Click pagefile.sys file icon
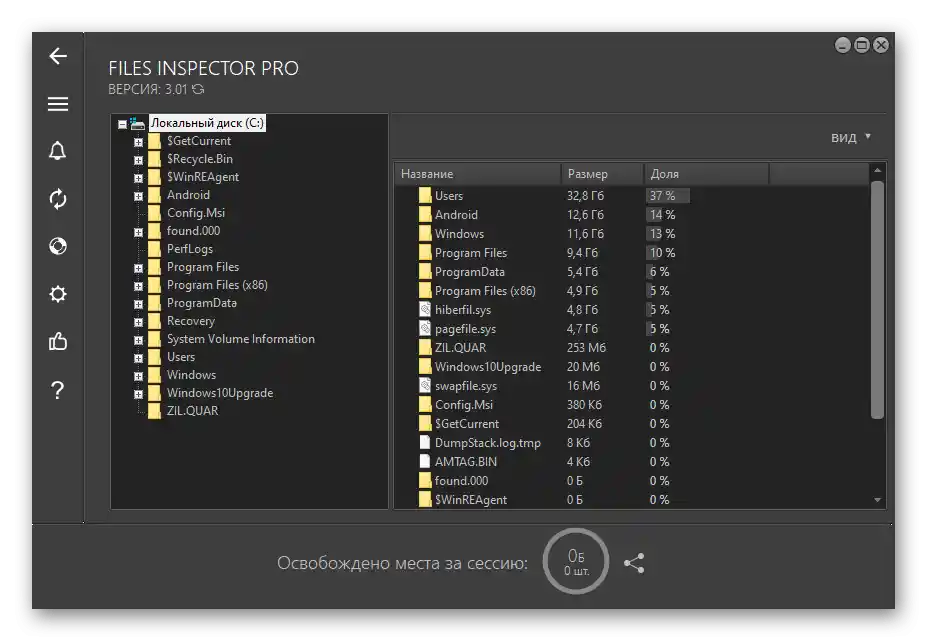 [425, 328]
